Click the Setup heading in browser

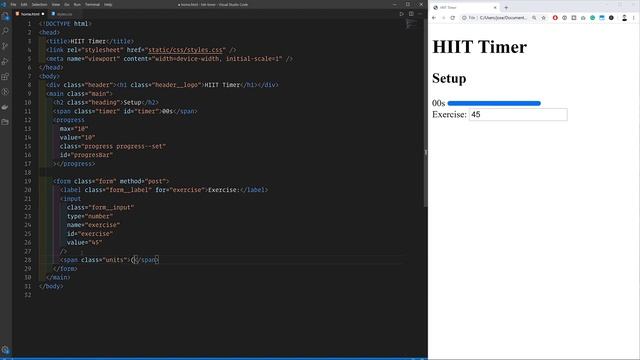click(x=449, y=78)
